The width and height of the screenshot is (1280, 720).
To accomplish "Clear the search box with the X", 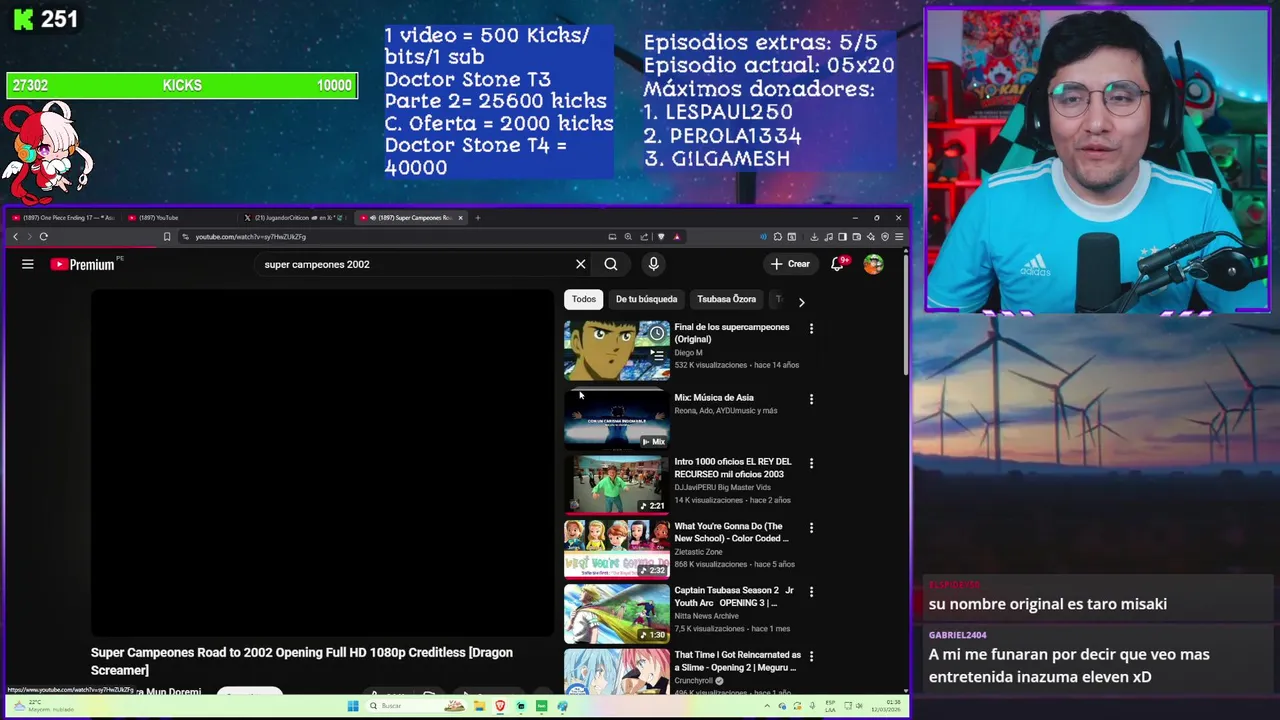I will click(x=580, y=264).
